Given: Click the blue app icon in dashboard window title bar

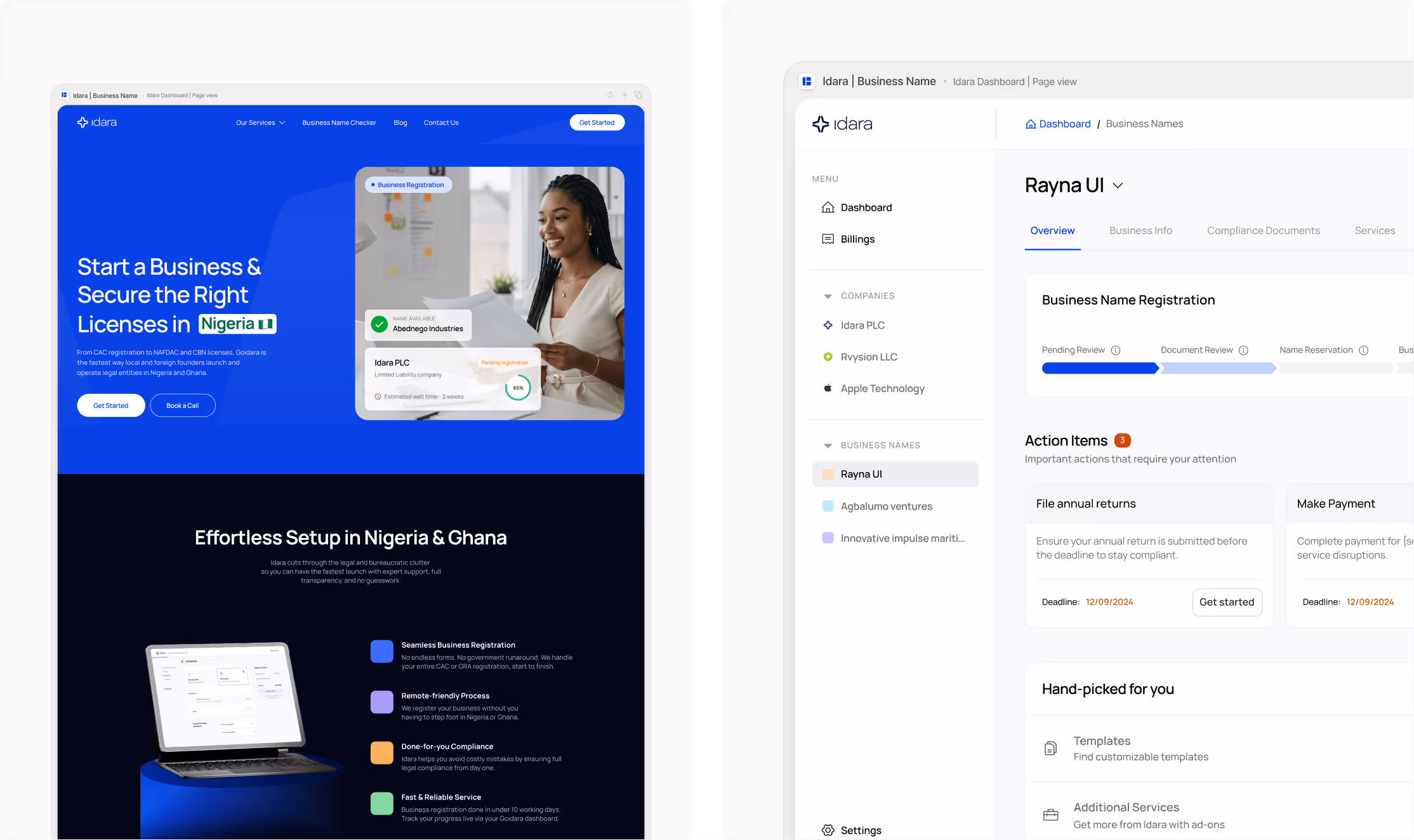Looking at the screenshot, I should pyautogui.click(x=807, y=81).
